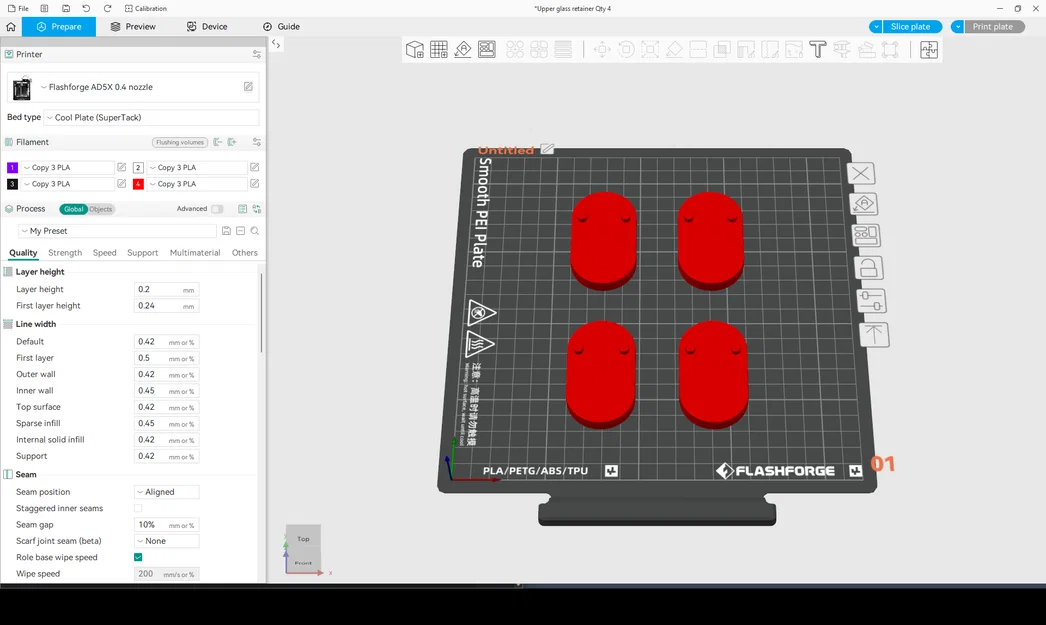This screenshot has width=1046, height=625.
Task: Open plate settings sliders icon
Action: (x=872, y=301)
